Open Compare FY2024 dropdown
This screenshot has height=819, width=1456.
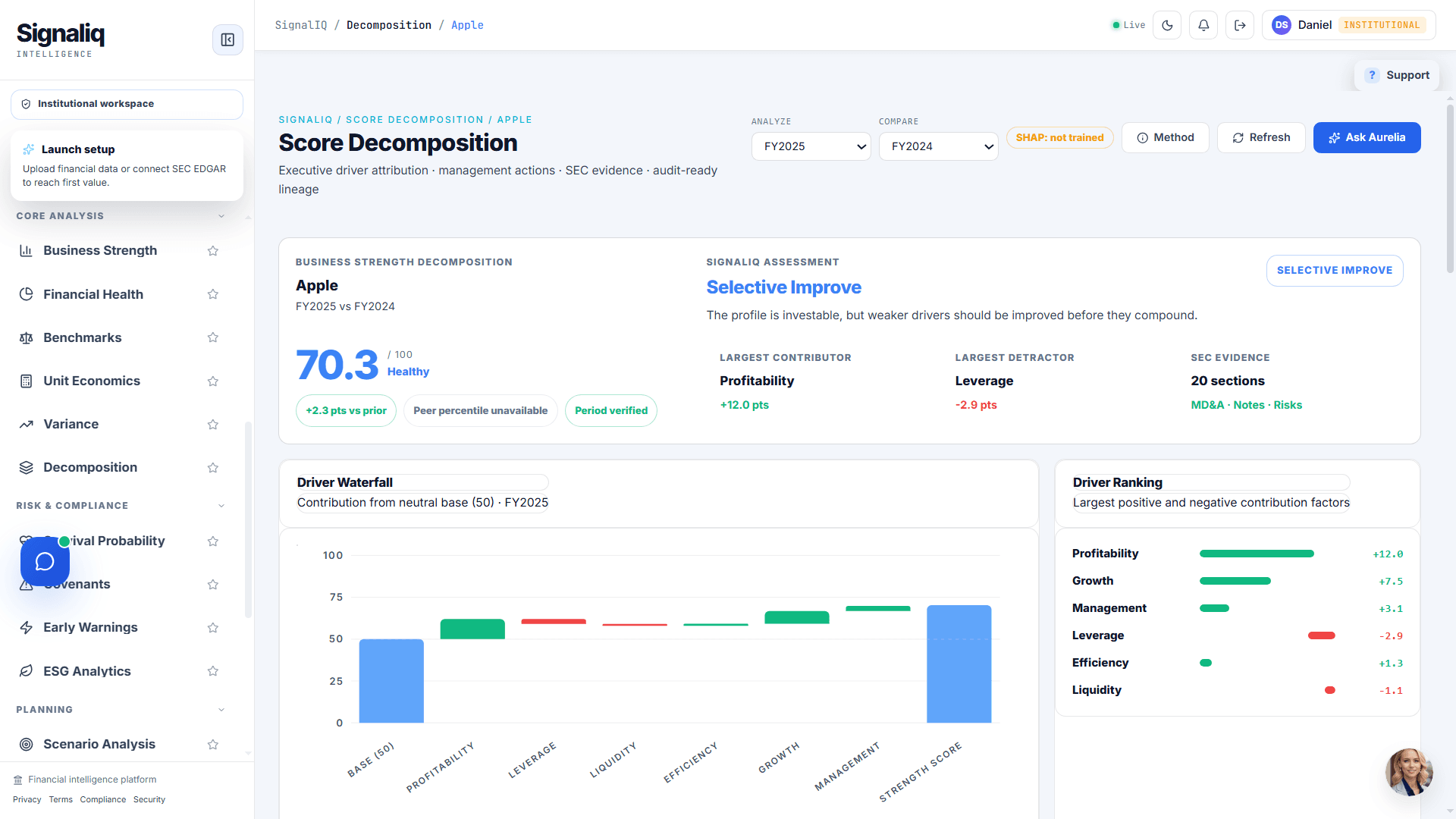click(x=938, y=146)
